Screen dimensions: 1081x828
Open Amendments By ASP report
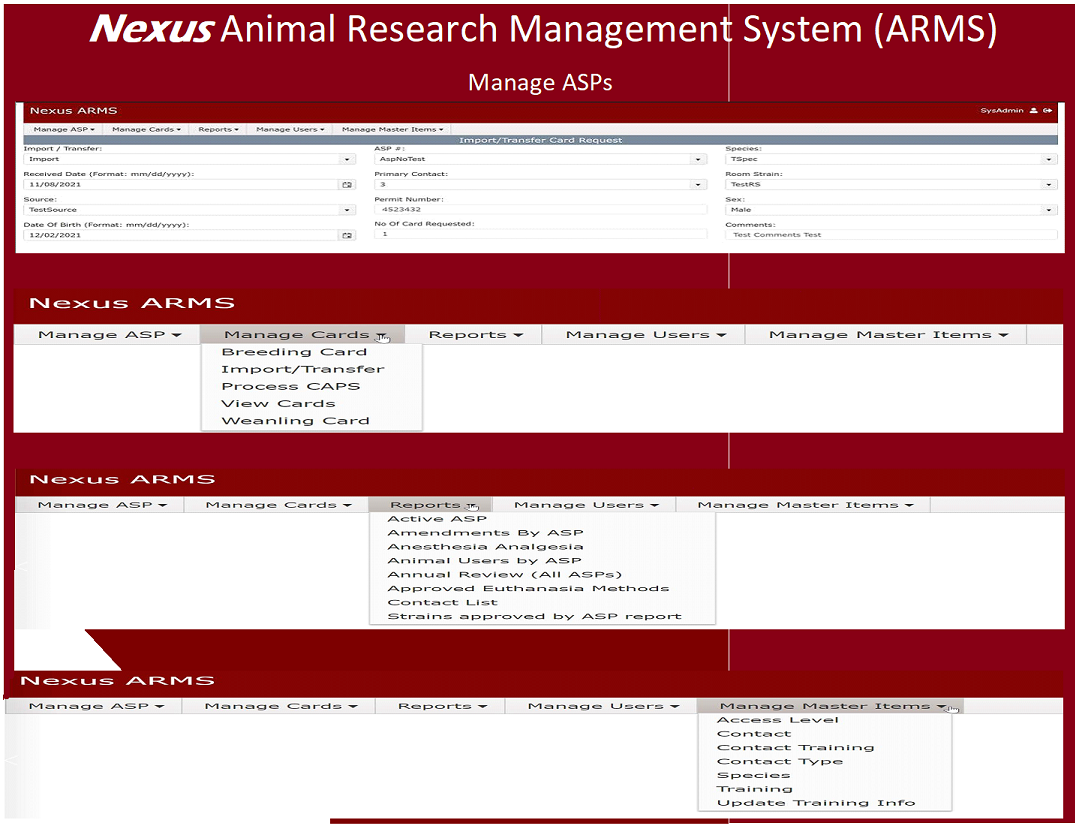(485, 533)
